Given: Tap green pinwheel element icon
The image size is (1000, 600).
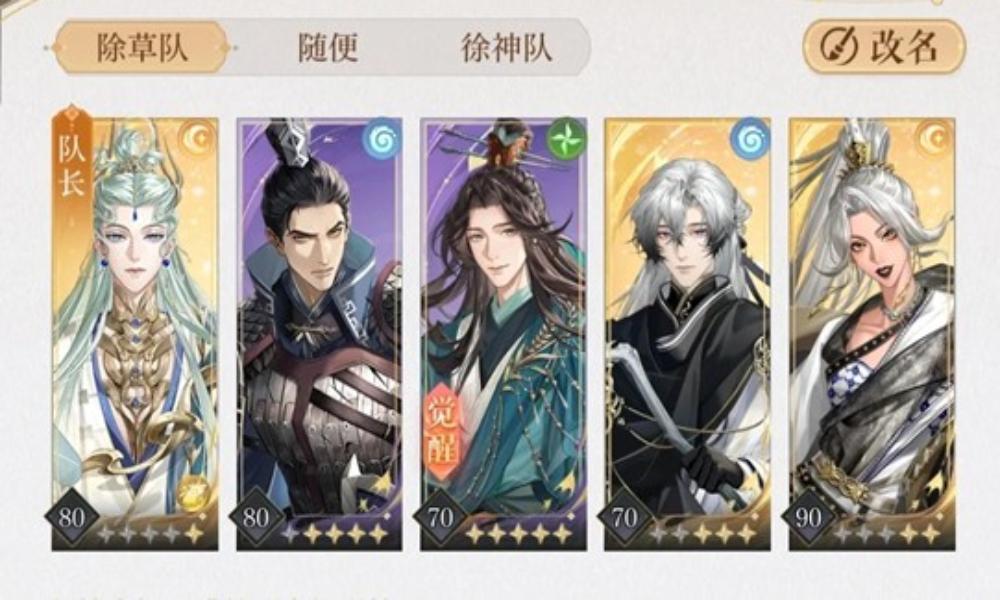Looking at the screenshot, I should point(566,136).
